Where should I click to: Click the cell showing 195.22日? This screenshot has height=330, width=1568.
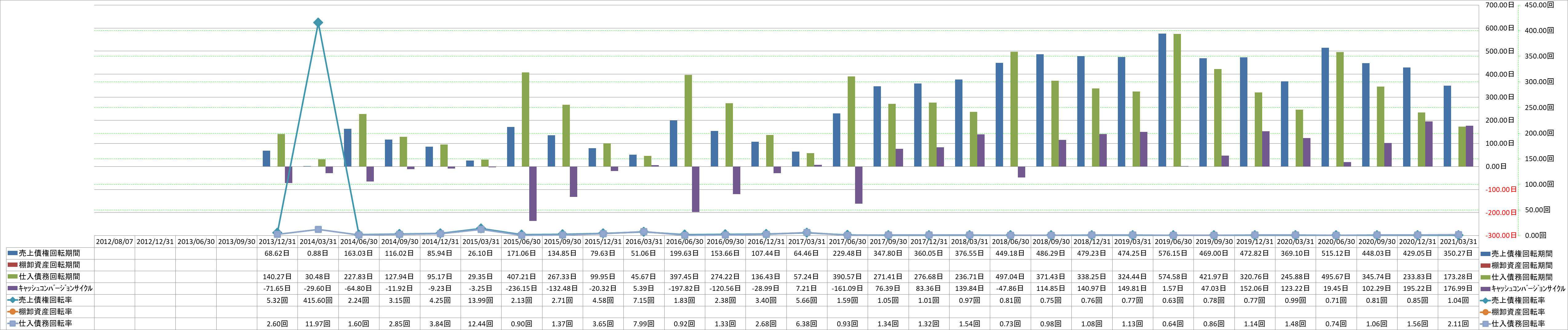tap(1417, 288)
